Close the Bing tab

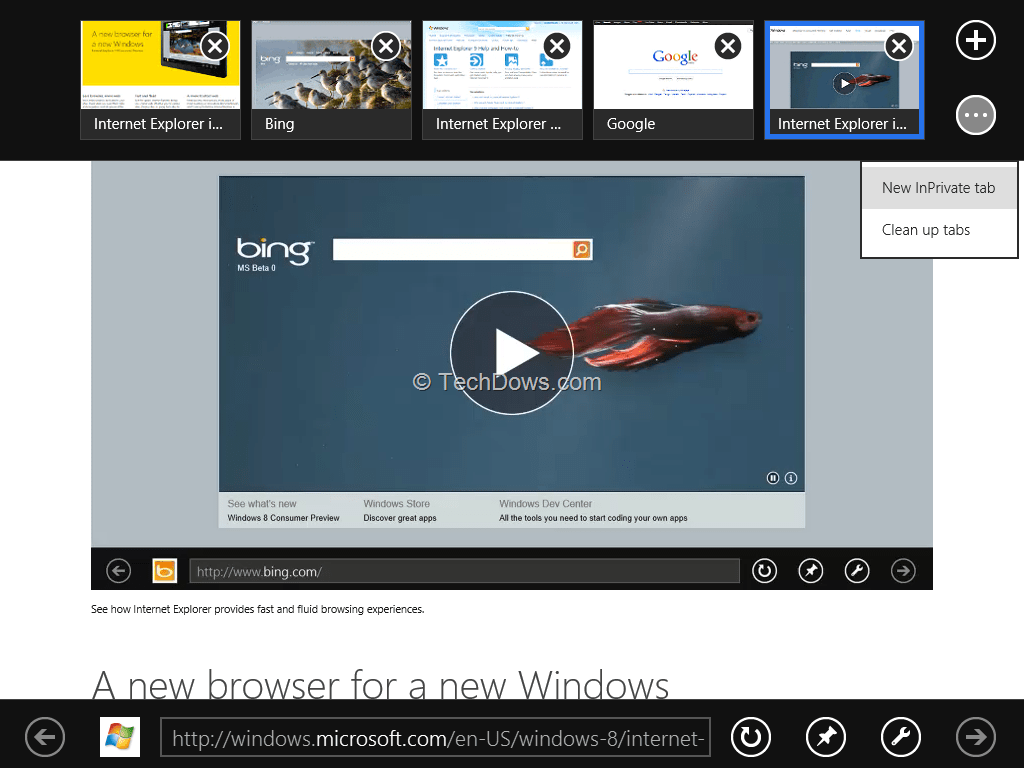[386, 46]
